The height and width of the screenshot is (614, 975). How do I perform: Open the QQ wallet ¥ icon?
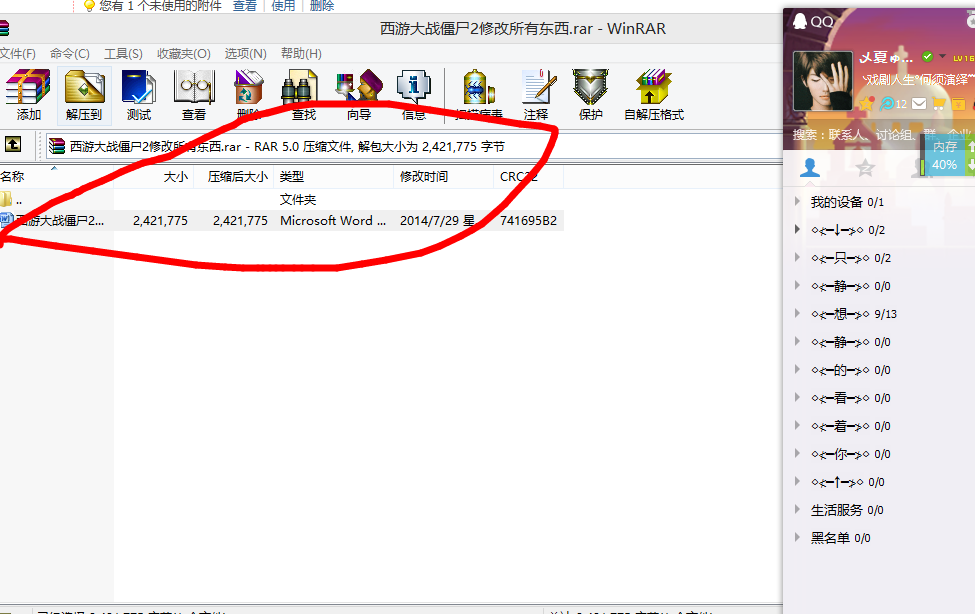tap(959, 103)
